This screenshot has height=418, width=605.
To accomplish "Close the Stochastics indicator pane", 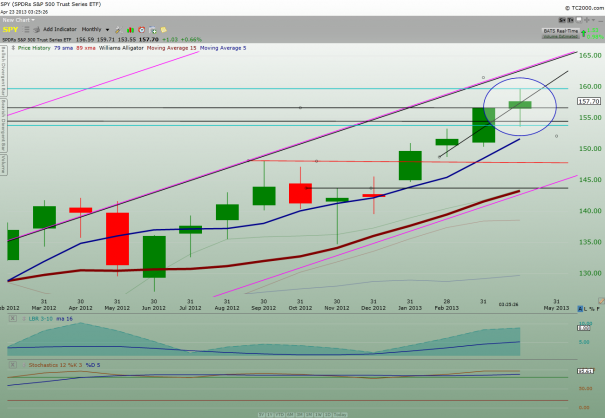I will 13,365.
